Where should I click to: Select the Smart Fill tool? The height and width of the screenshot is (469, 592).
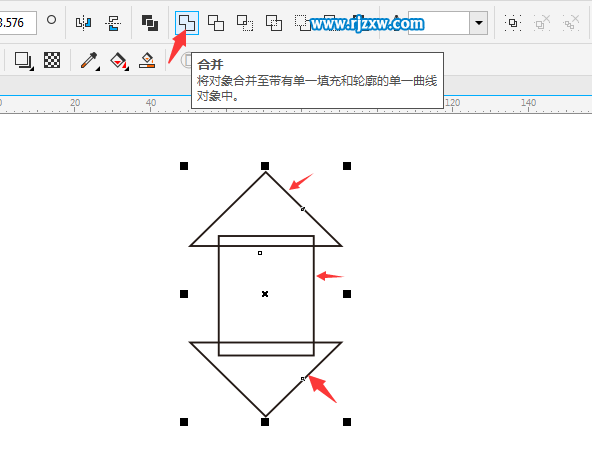click(x=147, y=60)
